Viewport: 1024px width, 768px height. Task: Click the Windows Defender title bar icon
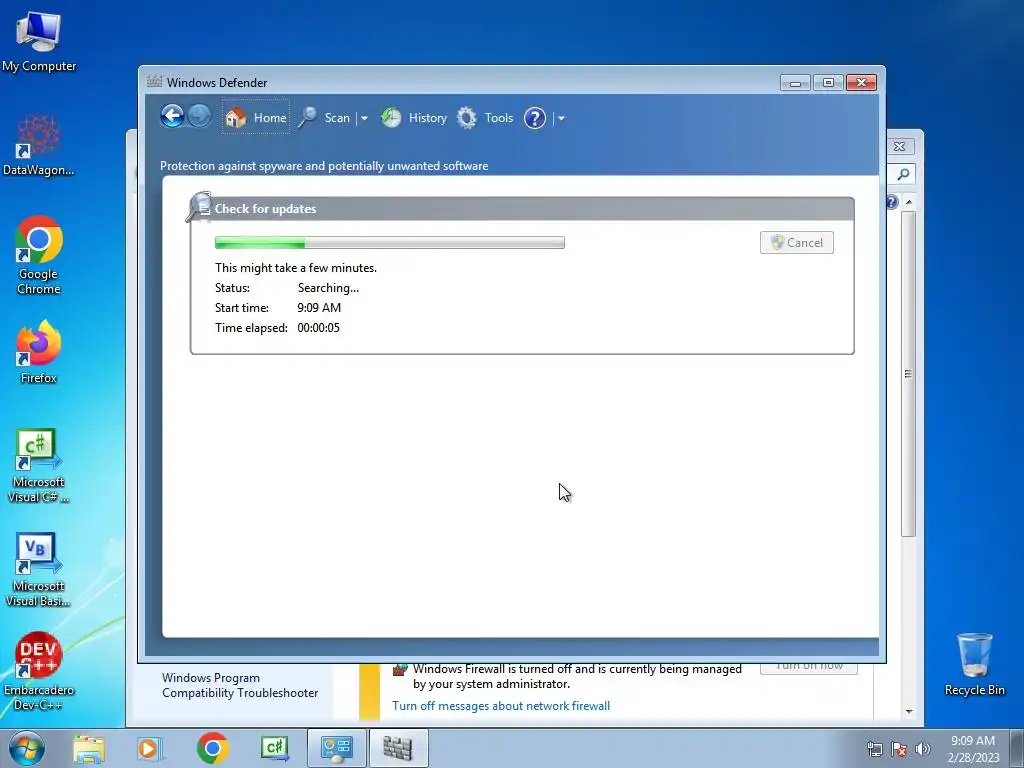154,82
